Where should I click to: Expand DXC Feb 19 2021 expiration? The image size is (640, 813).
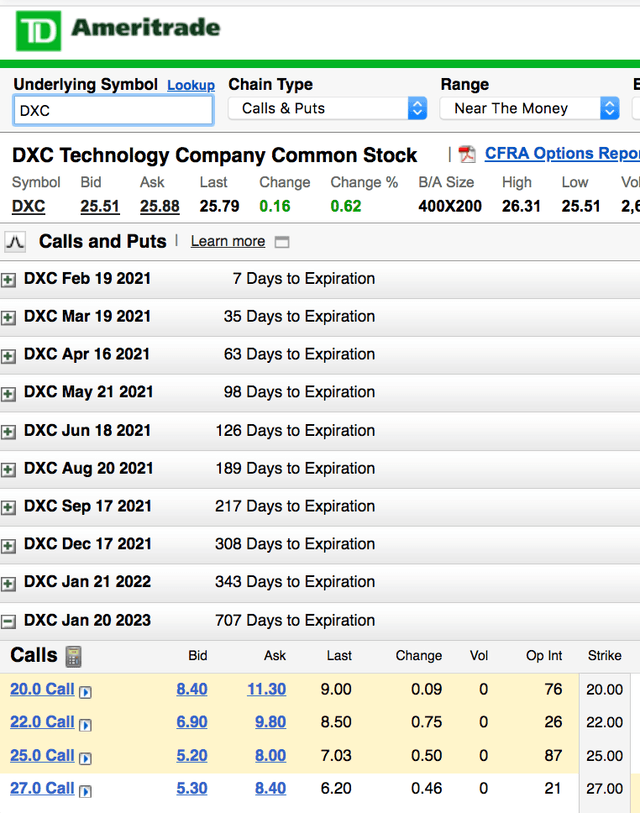click(x=8, y=281)
